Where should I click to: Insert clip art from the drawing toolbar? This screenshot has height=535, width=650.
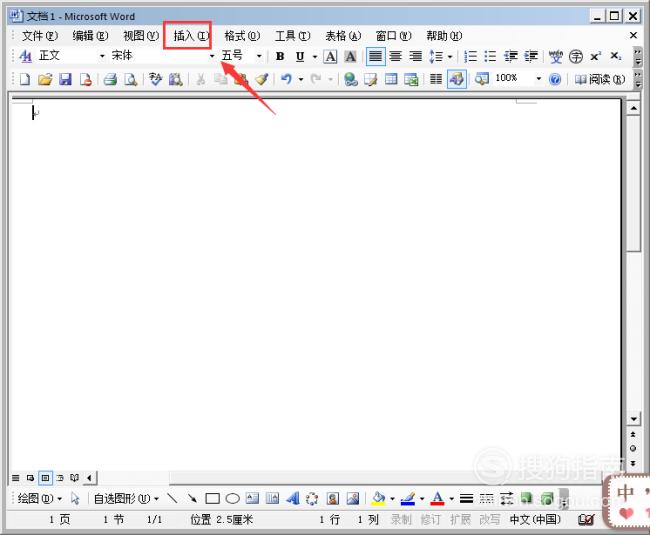(332, 498)
